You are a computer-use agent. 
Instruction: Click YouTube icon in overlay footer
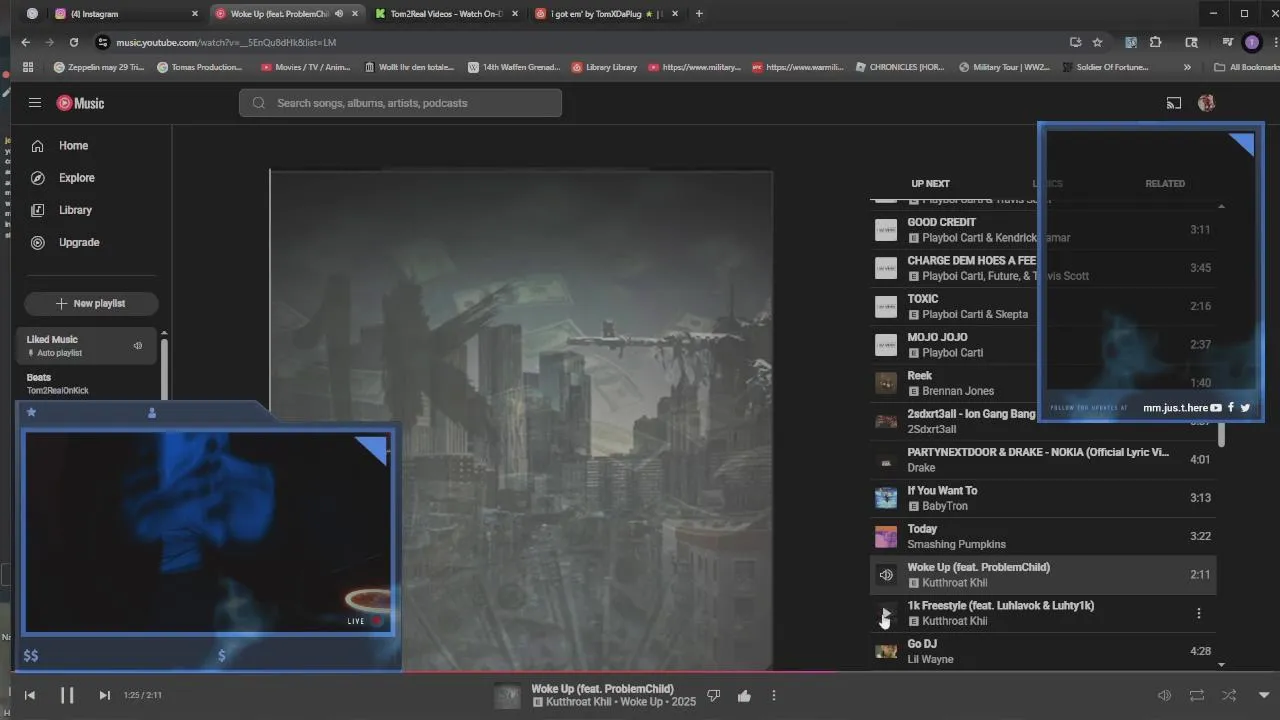tap(1216, 408)
